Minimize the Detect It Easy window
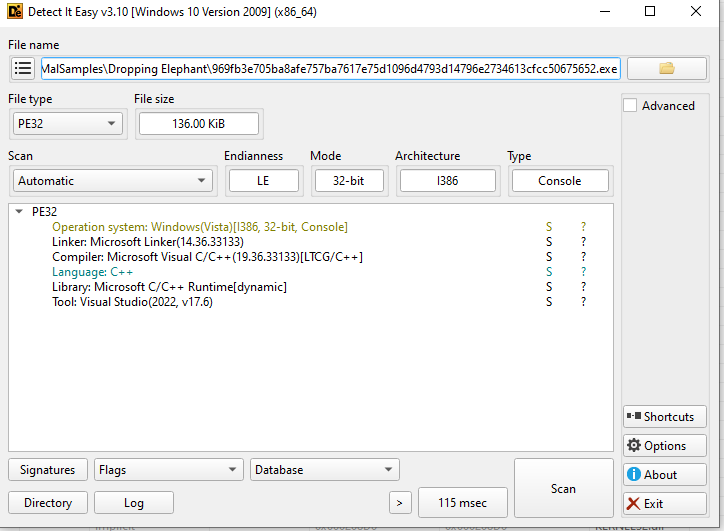 605,12
